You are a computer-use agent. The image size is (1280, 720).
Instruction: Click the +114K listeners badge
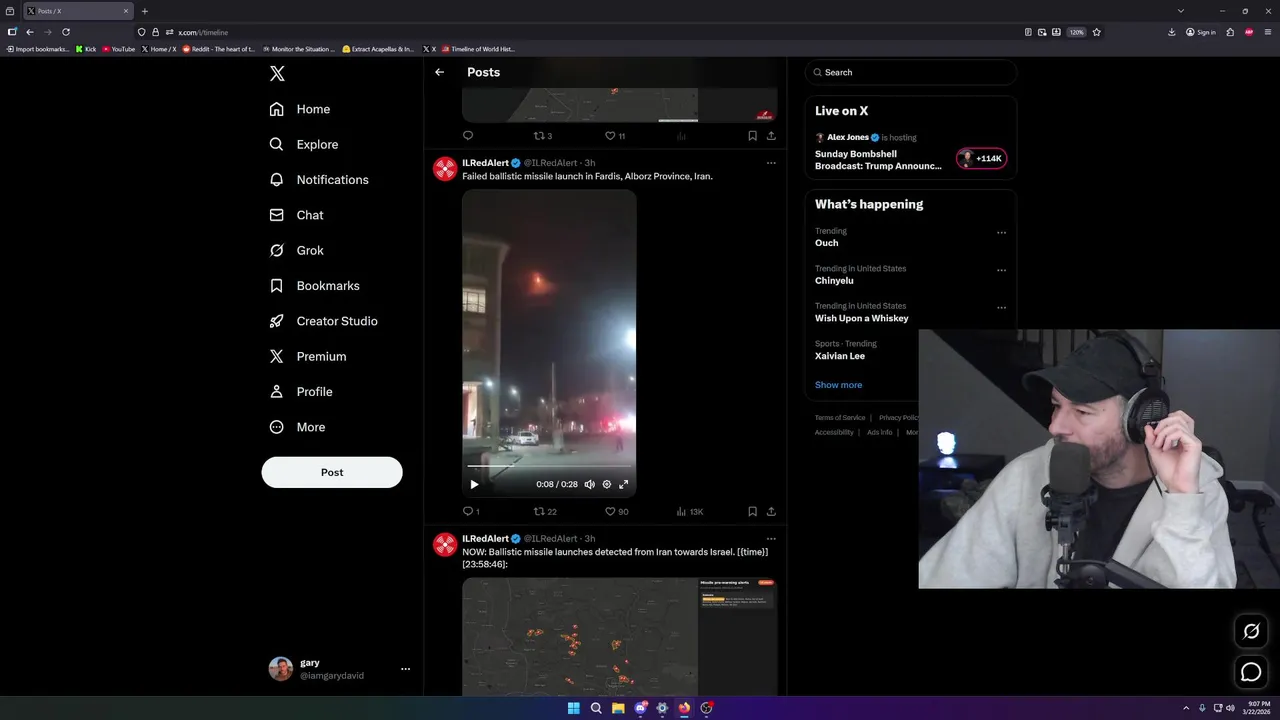981,158
